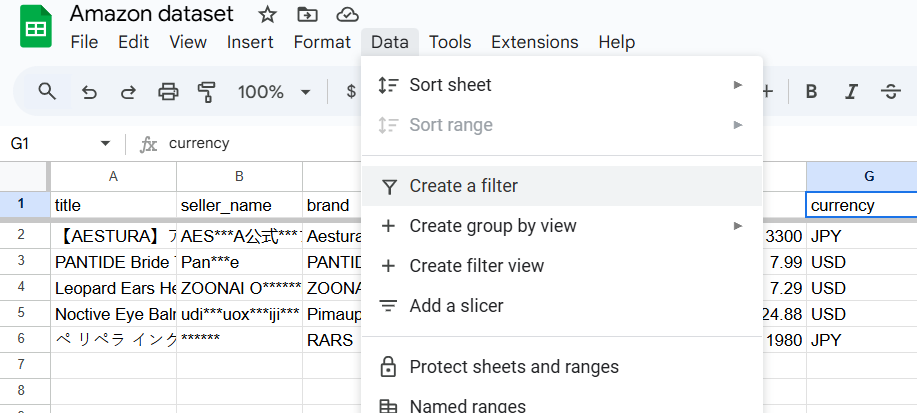Toggle strikethrough formatting
The height and width of the screenshot is (413, 917).
click(x=890, y=92)
